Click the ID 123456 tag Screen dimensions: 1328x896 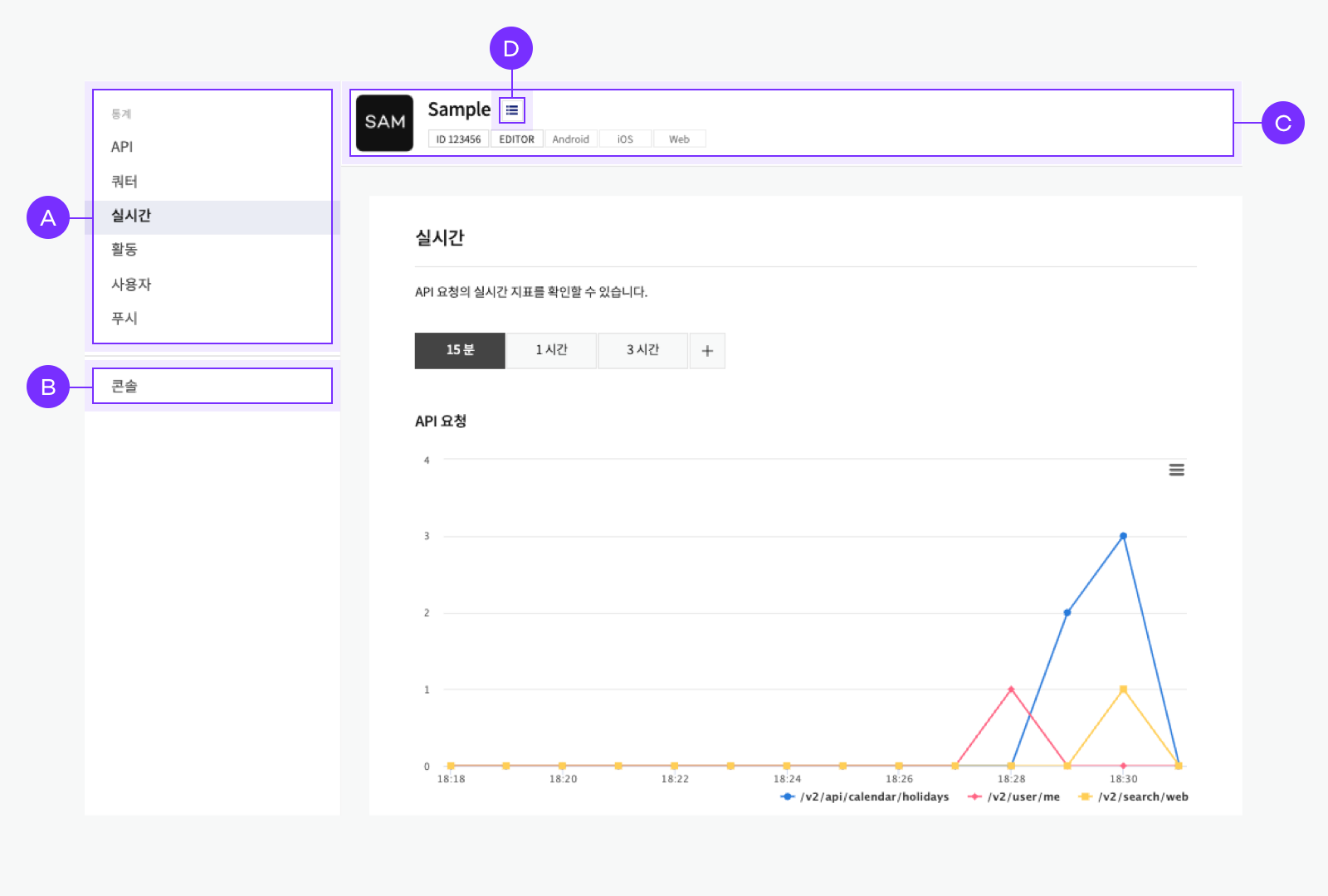tap(458, 139)
